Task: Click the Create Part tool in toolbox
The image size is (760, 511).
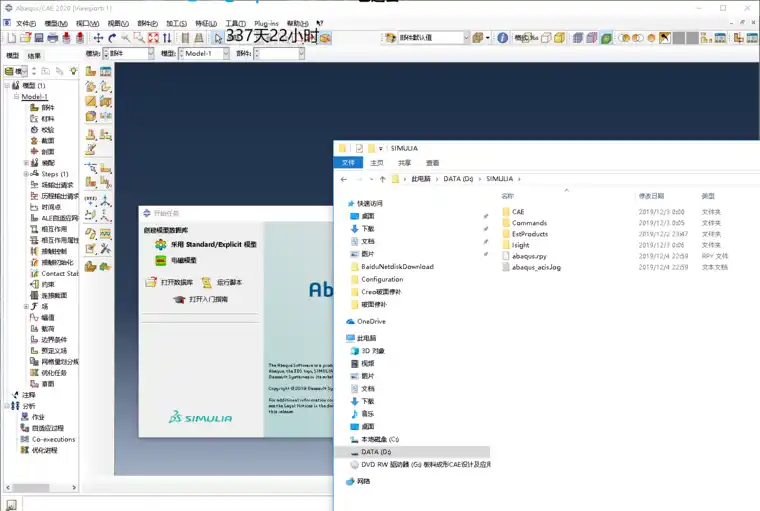Action: [91, 72]
